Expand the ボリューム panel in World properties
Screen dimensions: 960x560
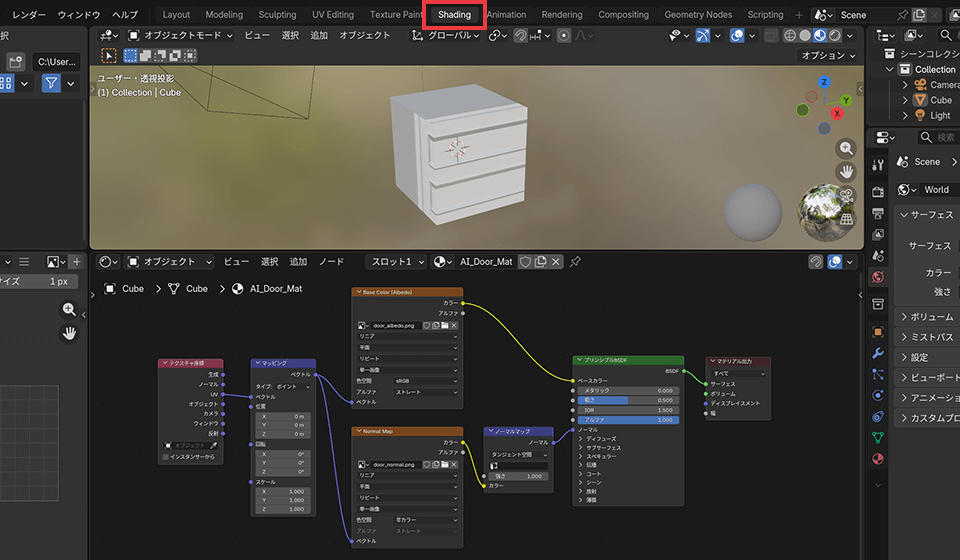pos(925,316)
